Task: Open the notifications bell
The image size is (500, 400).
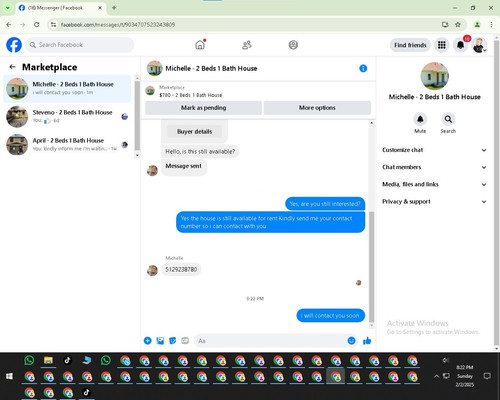Action: tap(460, 45)
